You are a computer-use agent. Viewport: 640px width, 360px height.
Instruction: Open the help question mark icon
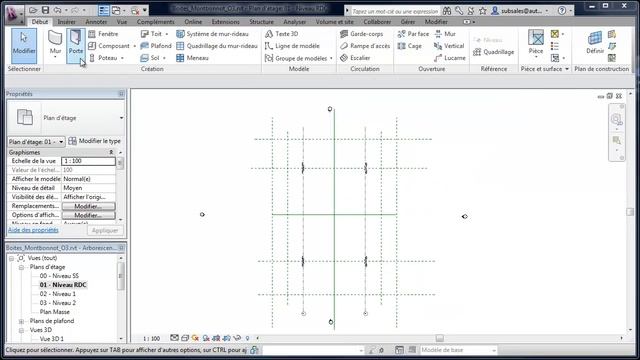coord(562,11)
